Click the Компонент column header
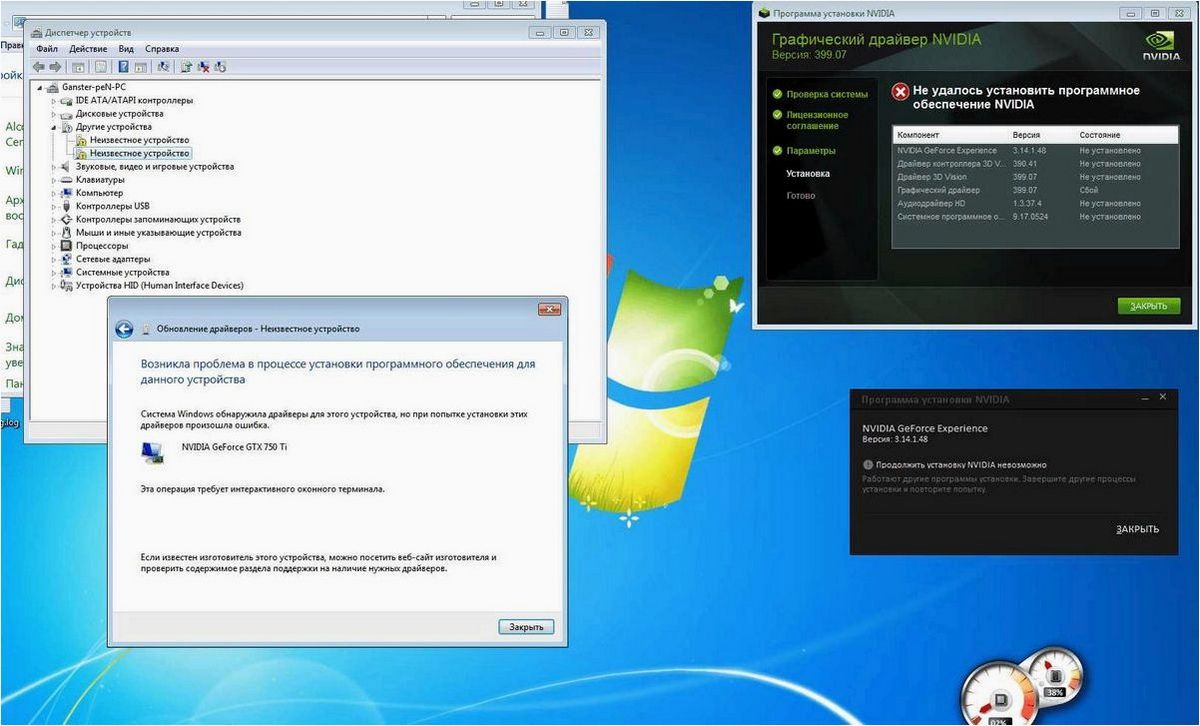The width and height of the screenshot is (1200, 726). [918, 134]
